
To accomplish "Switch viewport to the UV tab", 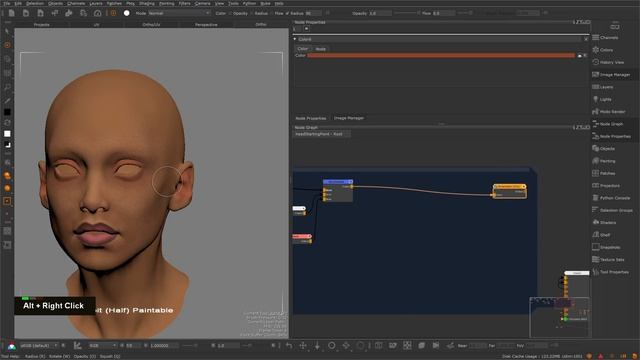I will (96, 25).
